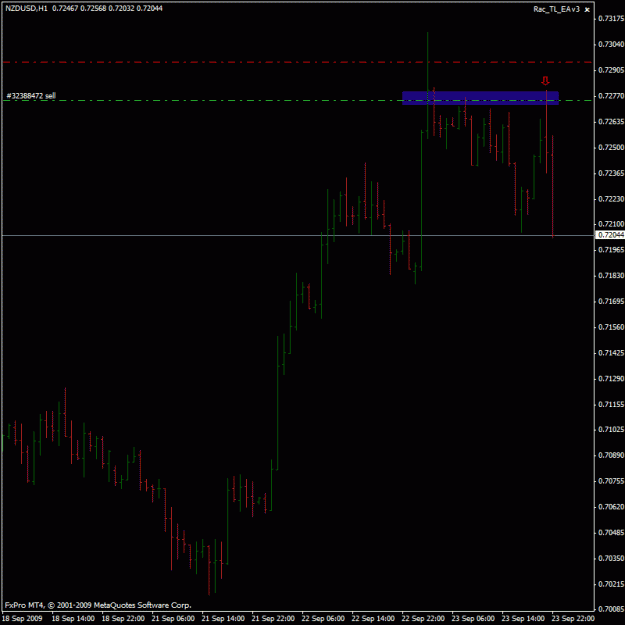Viewport: 625px width, 625px height.
Task: Click the FxPro MT4 copyright text
Action: [98, 605]
